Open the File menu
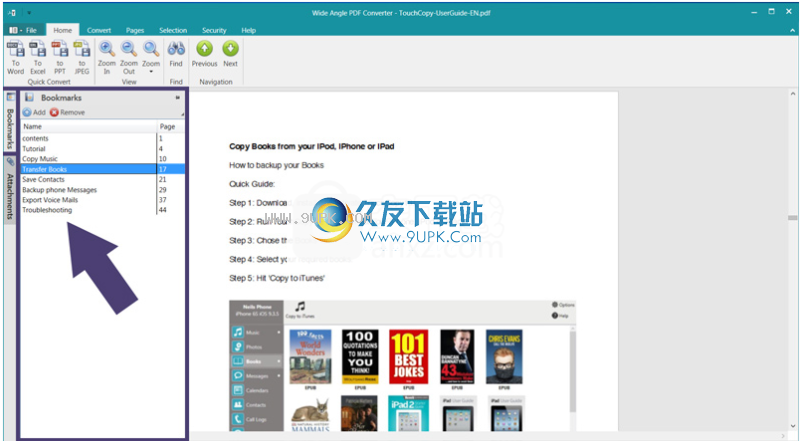Image resolution: width=801 pixels, height=441 pixels. pyautogui.click(x=23, y=30)
